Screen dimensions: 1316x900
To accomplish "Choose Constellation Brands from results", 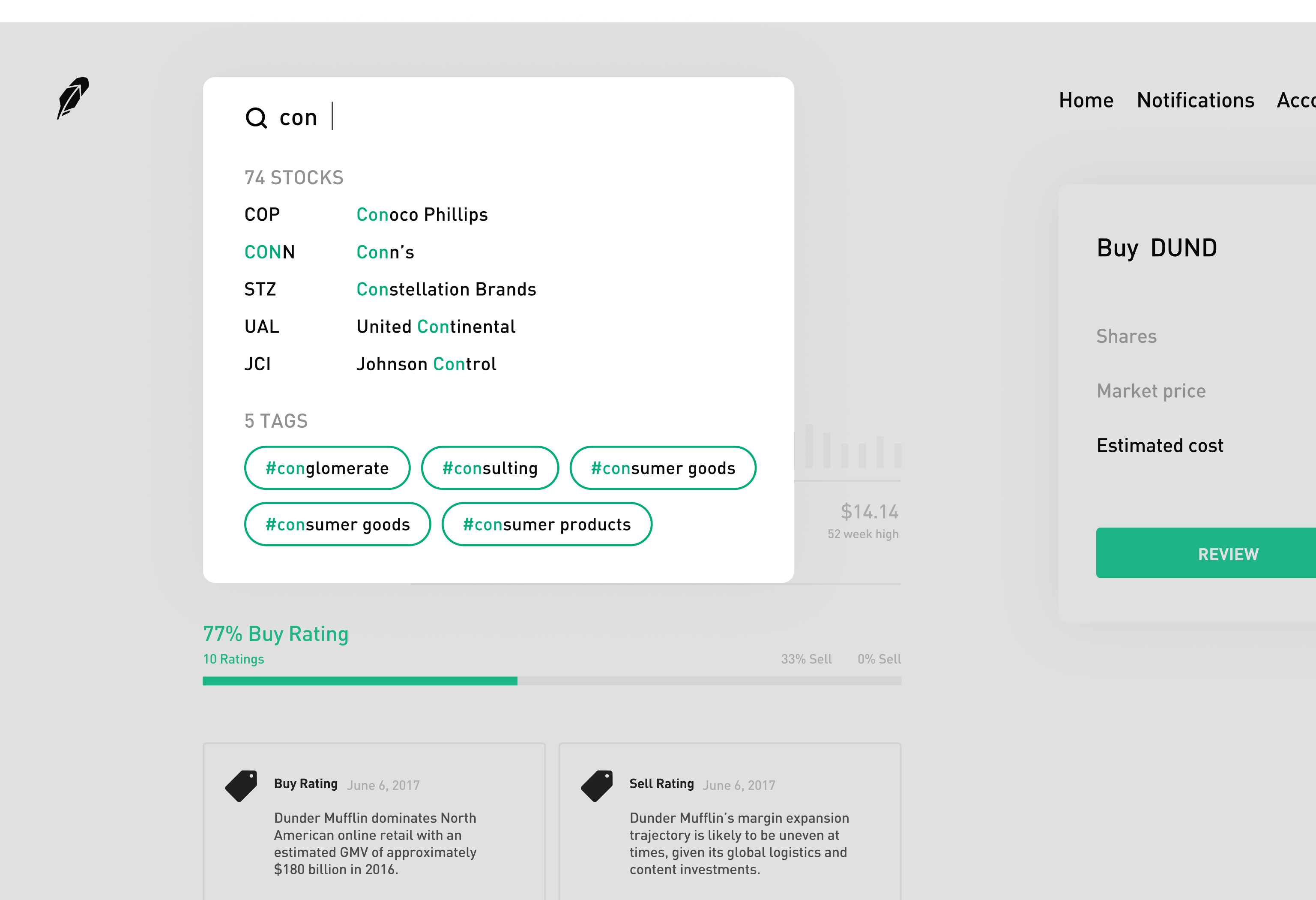I will tap(446, 289).
